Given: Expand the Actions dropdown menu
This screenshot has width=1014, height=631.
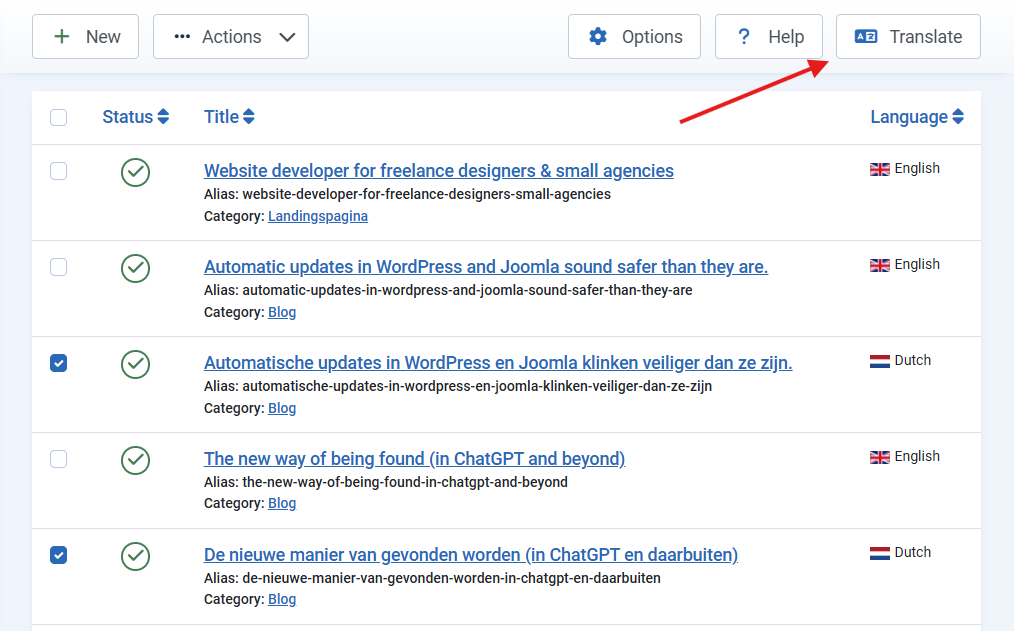Looking at the screenshot, I should click(231, 37).
